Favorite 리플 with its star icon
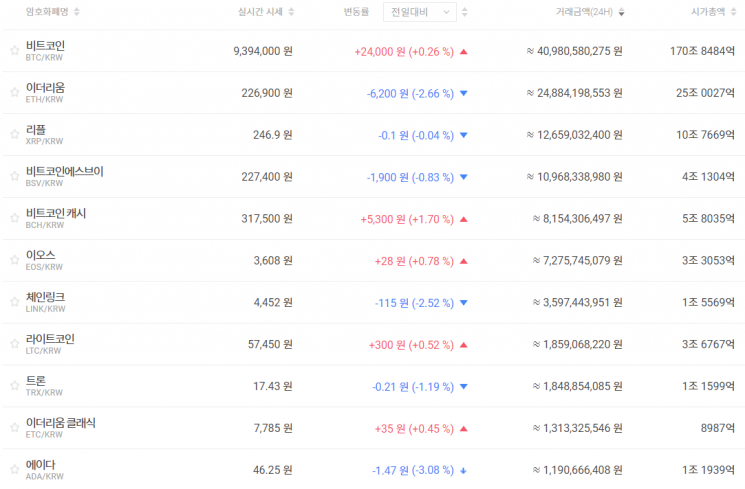Viewport: 745px width, 489px height. pos(15,134)
